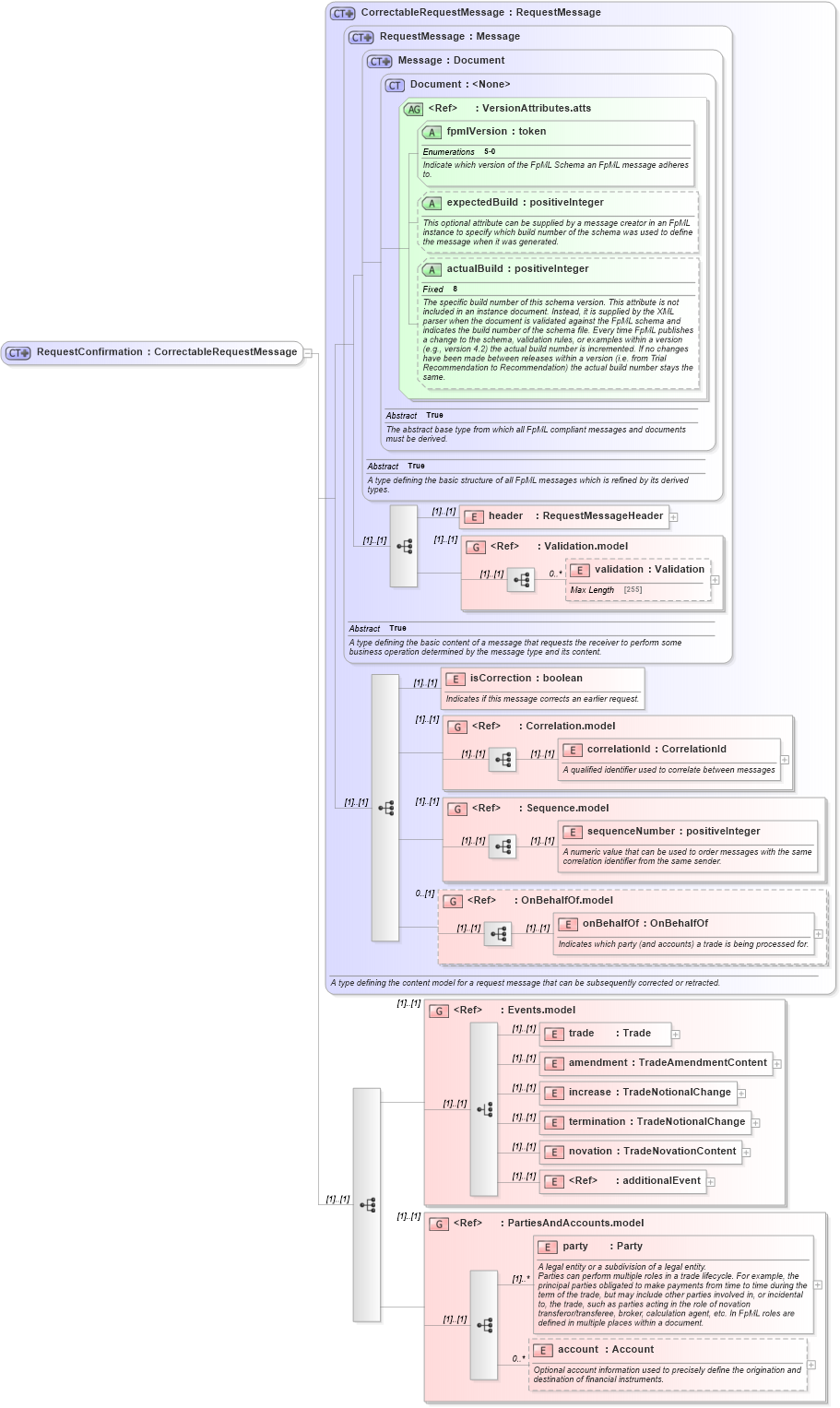
Task: Click the E icon of onBehalfOf
Action: (x=568, y=925)
